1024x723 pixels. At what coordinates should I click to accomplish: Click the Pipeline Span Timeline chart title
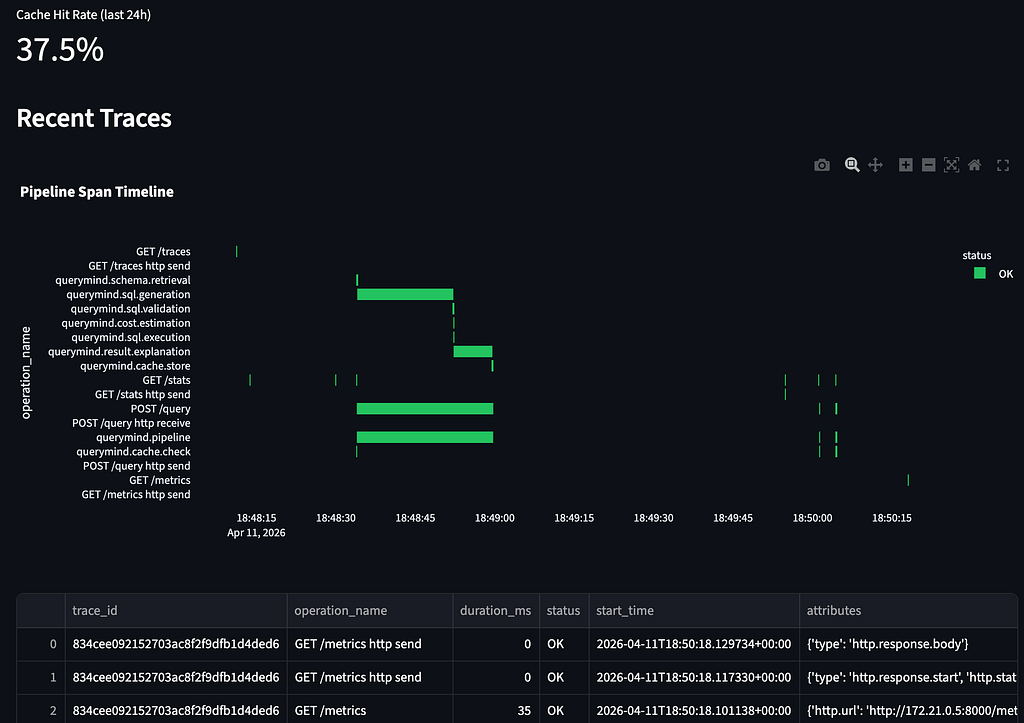click(97, 192)
